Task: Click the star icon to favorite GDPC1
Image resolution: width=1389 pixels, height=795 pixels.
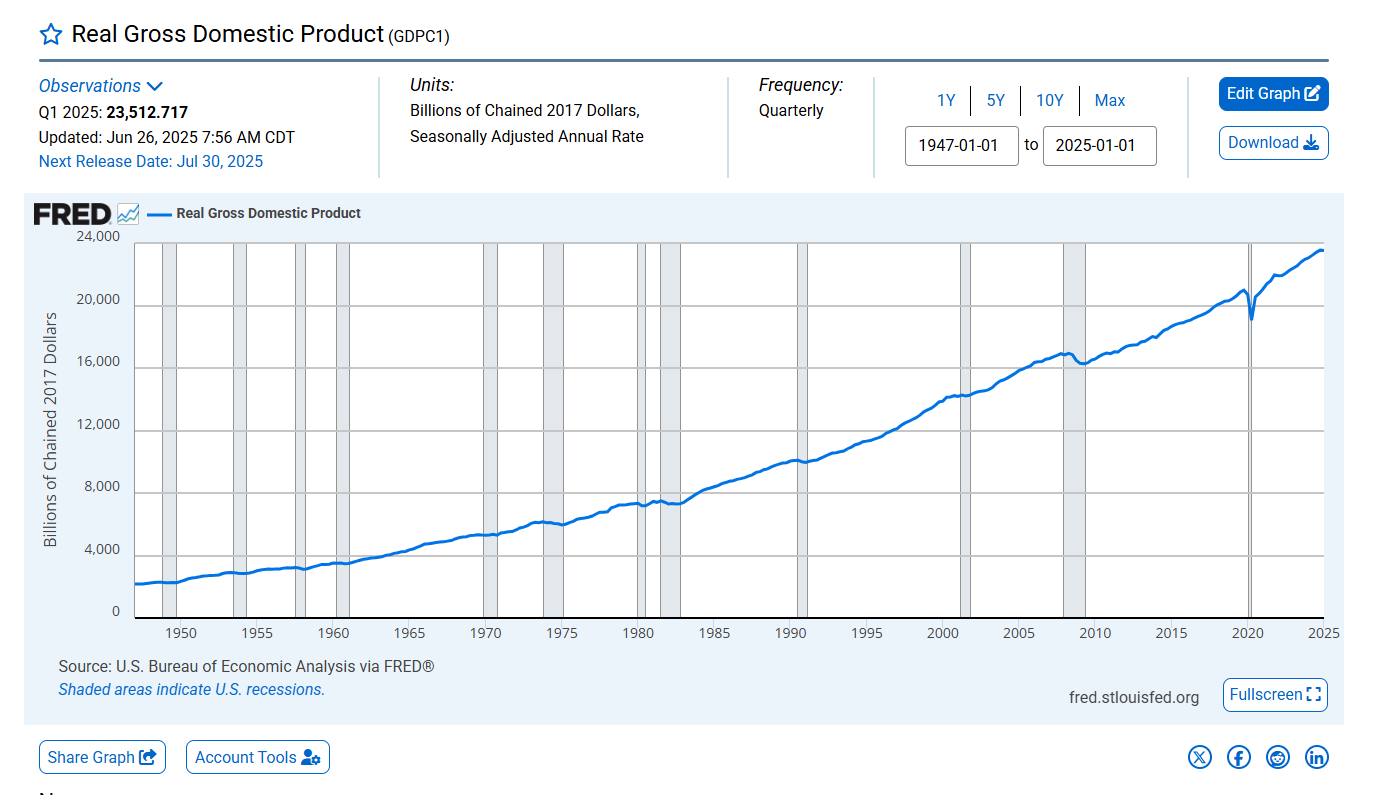Action: [50, 33]
